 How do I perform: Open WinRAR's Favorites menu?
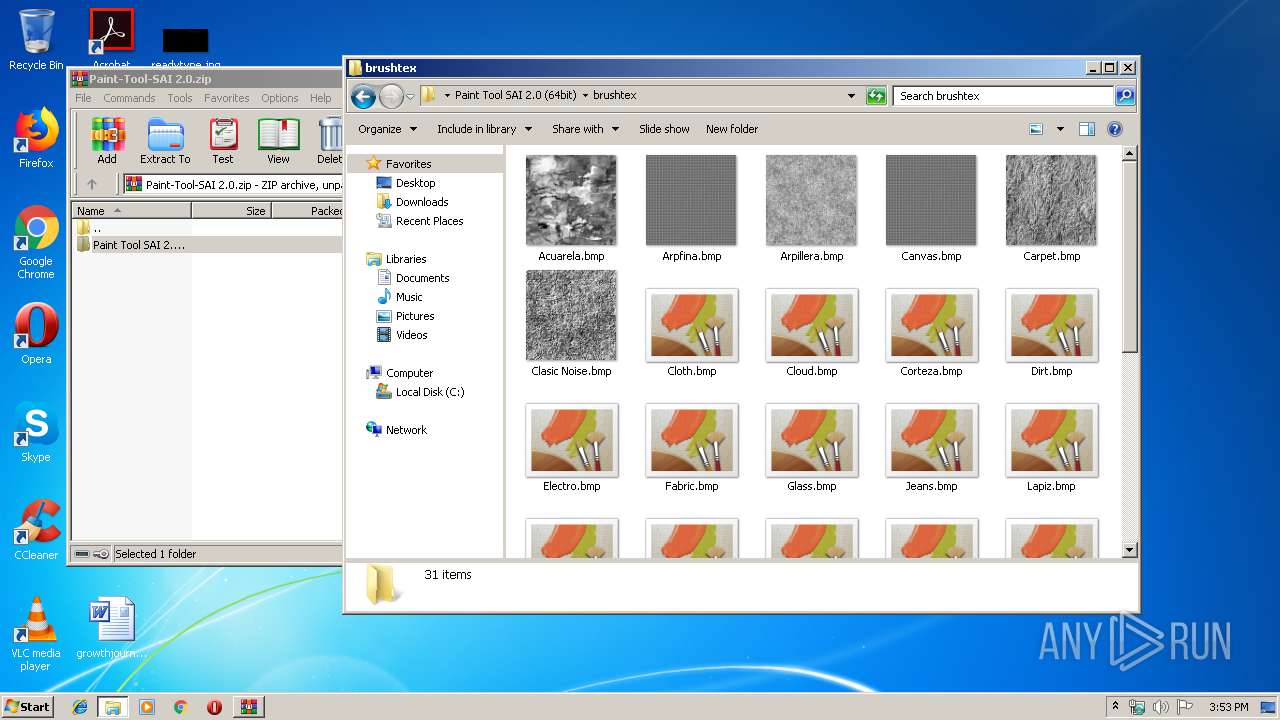(227, 98)
